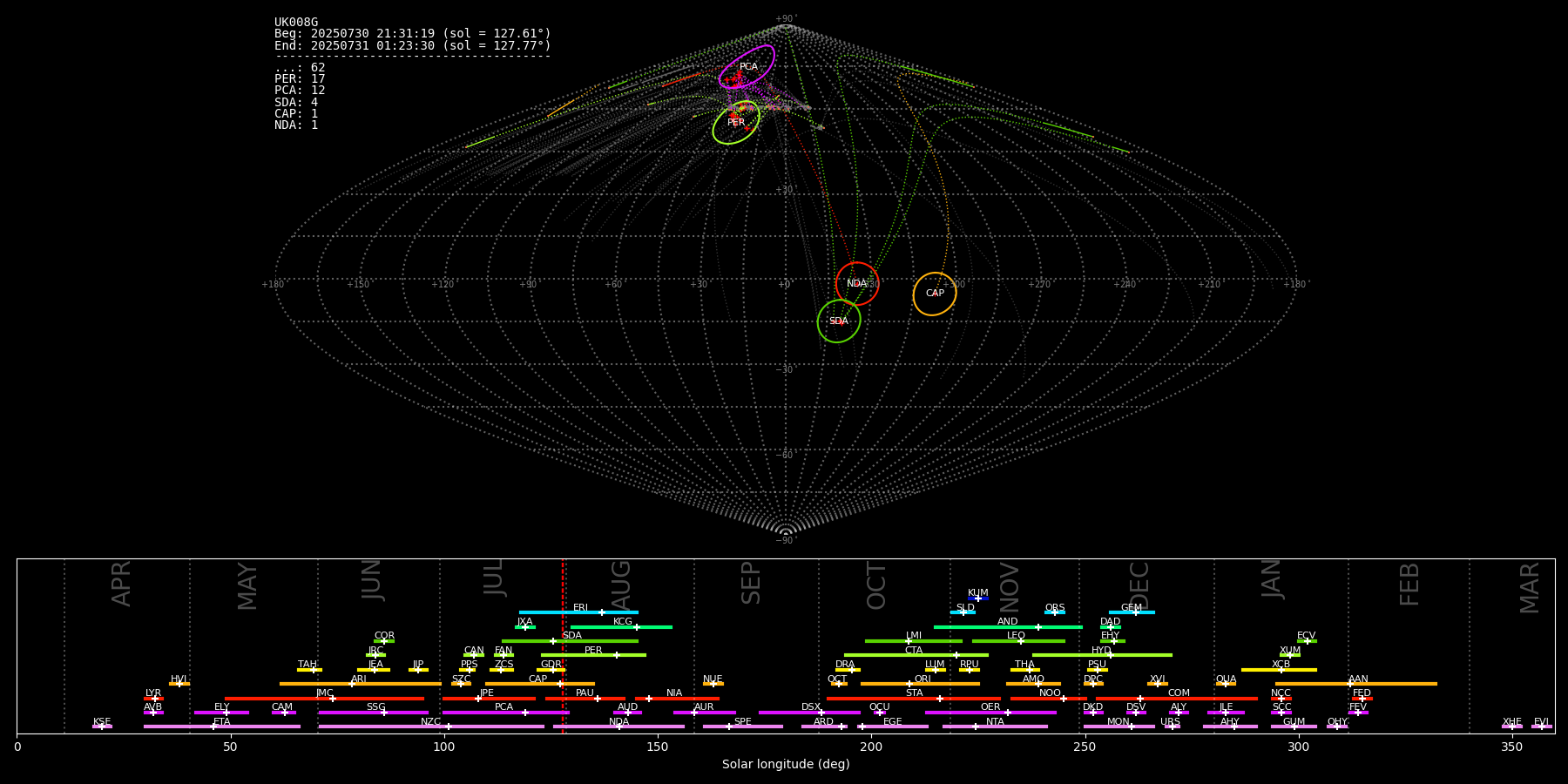
Task: Click the DSX shower bar in timeline
Action: (809, 713)
